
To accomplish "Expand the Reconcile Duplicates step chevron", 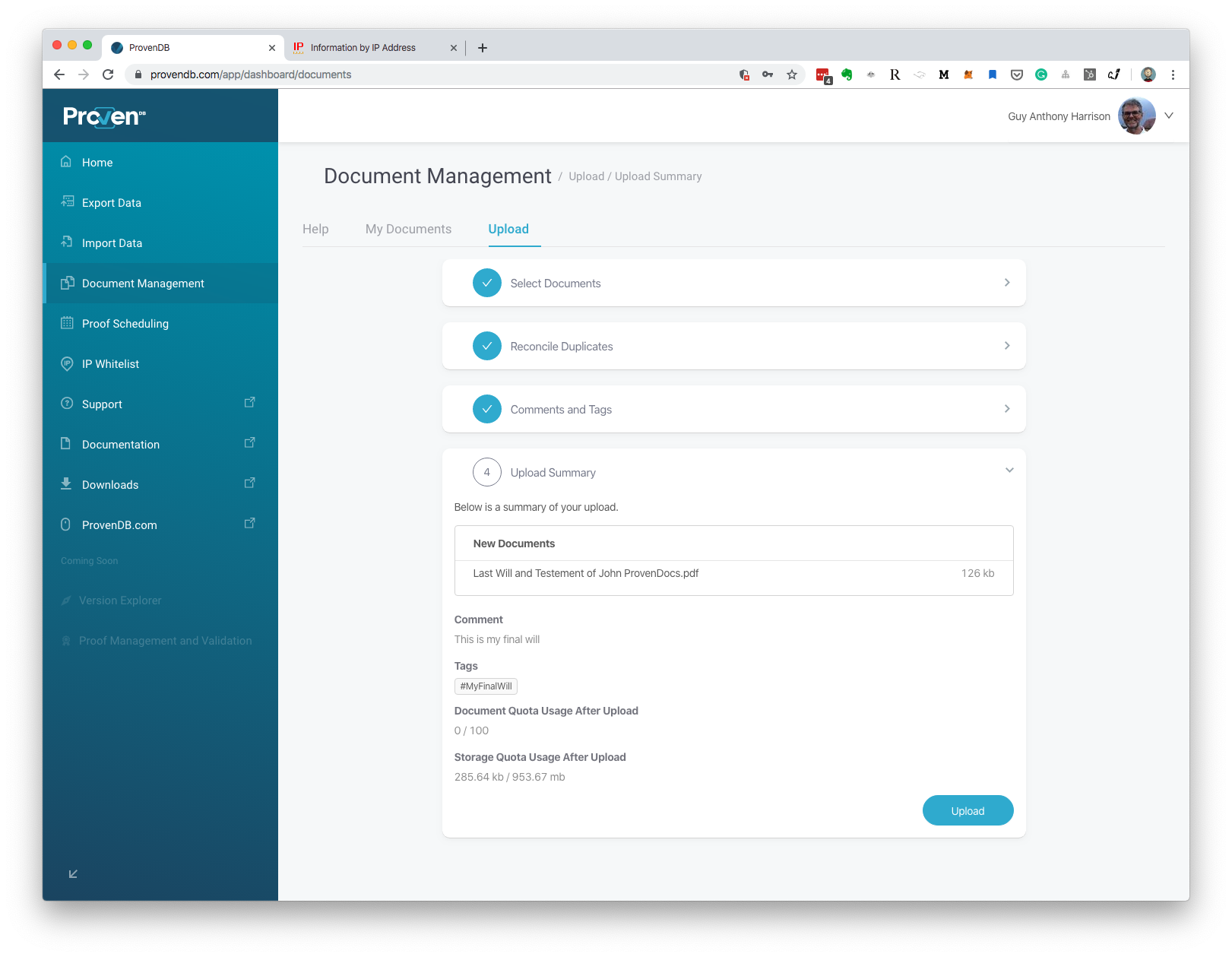I will click(1007, 346).
